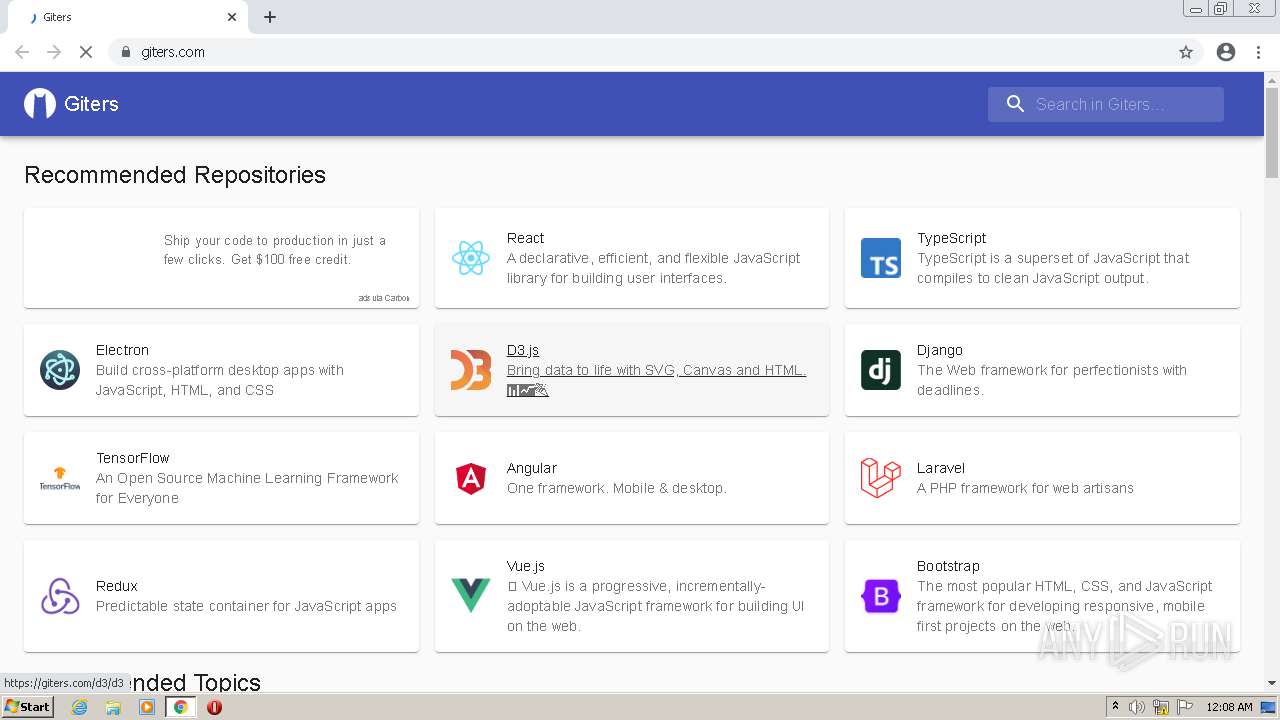Click Giters brand name in header
The image size is (1280, 720).
91,104
